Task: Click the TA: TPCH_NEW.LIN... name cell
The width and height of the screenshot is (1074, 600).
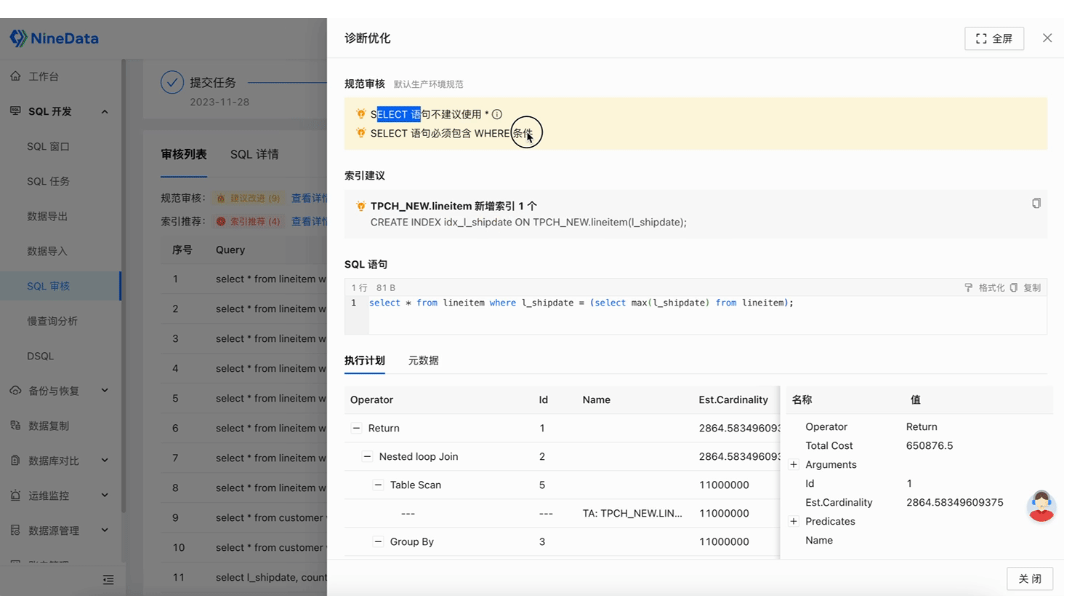Action: [x=632, y=513]
